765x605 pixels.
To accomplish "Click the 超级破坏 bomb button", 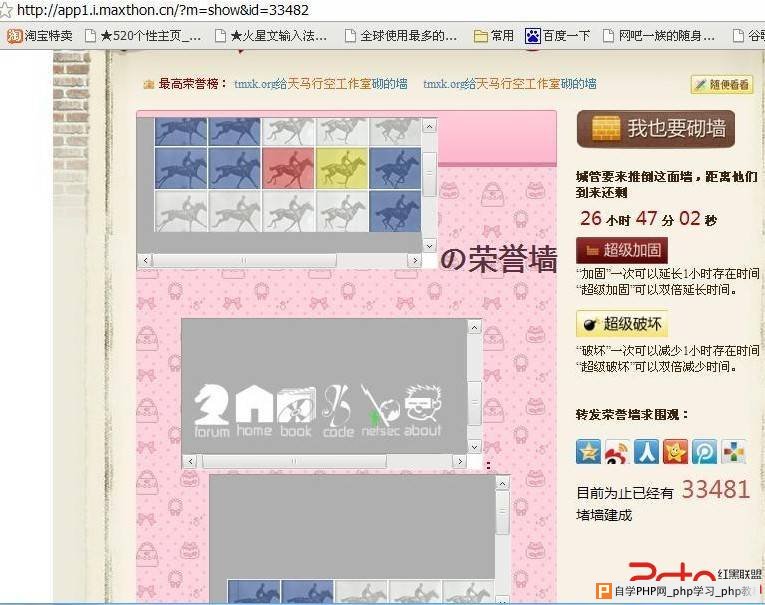I will click(x=622, y=324).
